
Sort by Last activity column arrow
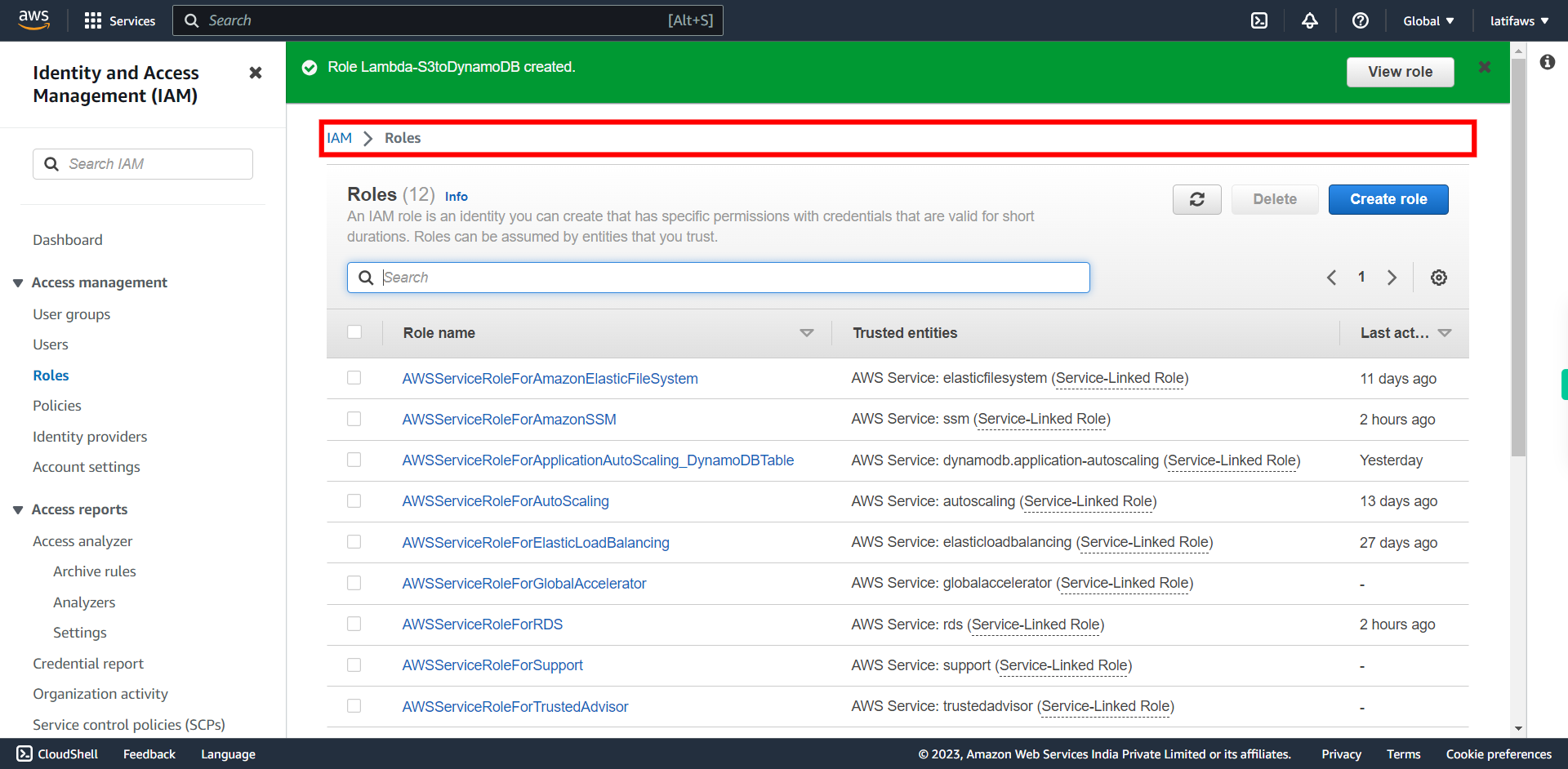[1445, 333]
